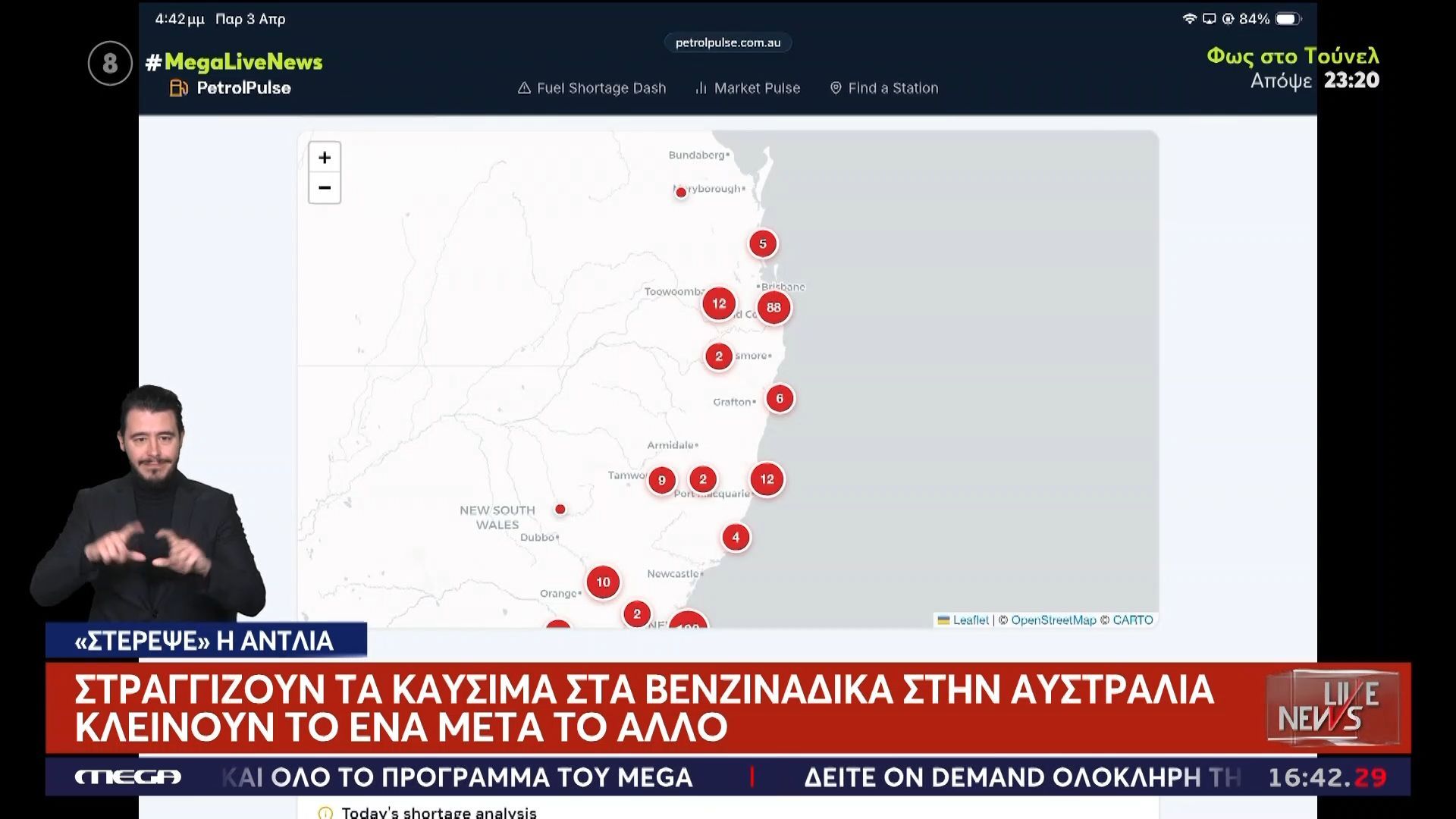The width and height of the screenshot is (1456, 819).
Task: Tap the screen mirroring icon in the status bar
Action: pos(1209,19)
